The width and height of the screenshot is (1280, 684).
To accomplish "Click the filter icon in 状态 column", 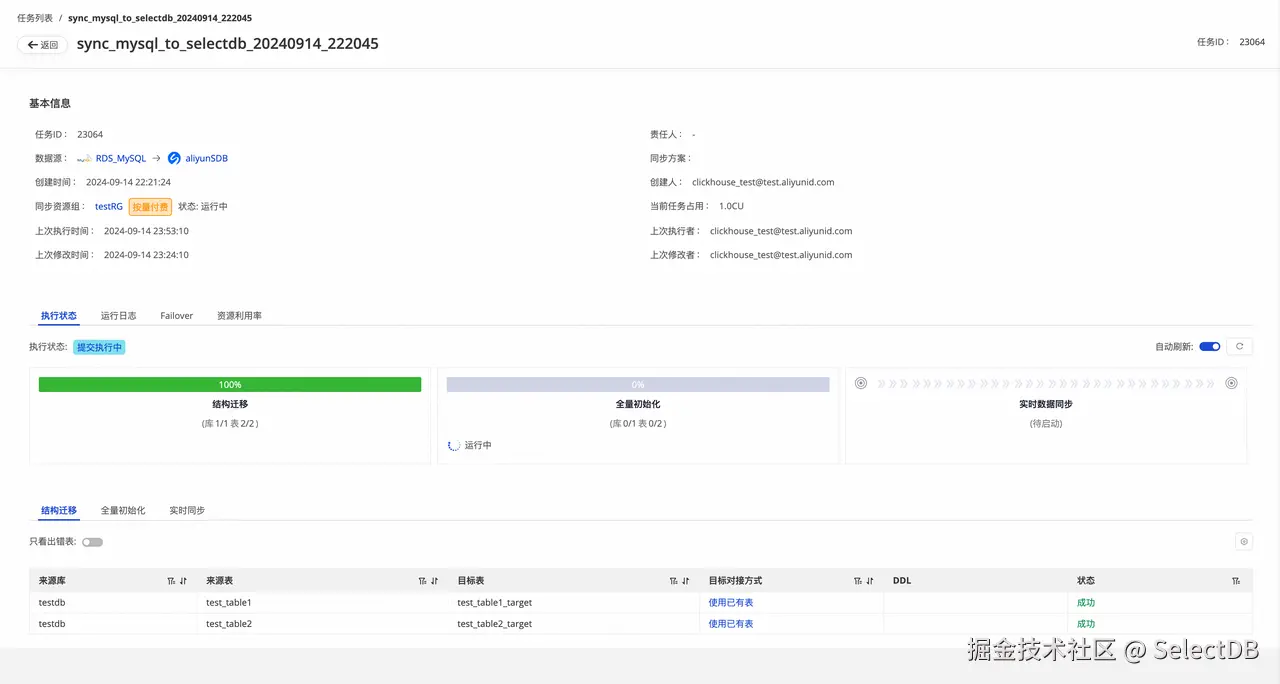I will tap(1236, 581).
